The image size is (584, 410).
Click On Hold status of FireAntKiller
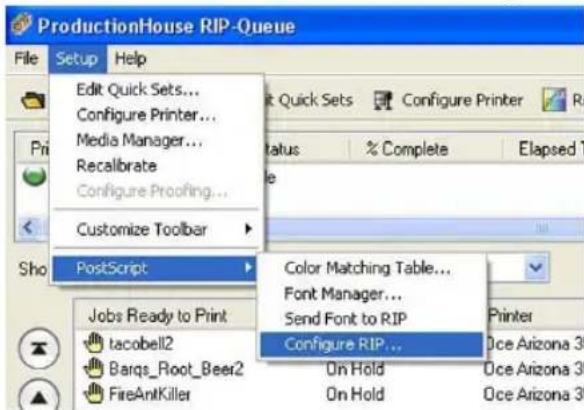tap(355, 394)
